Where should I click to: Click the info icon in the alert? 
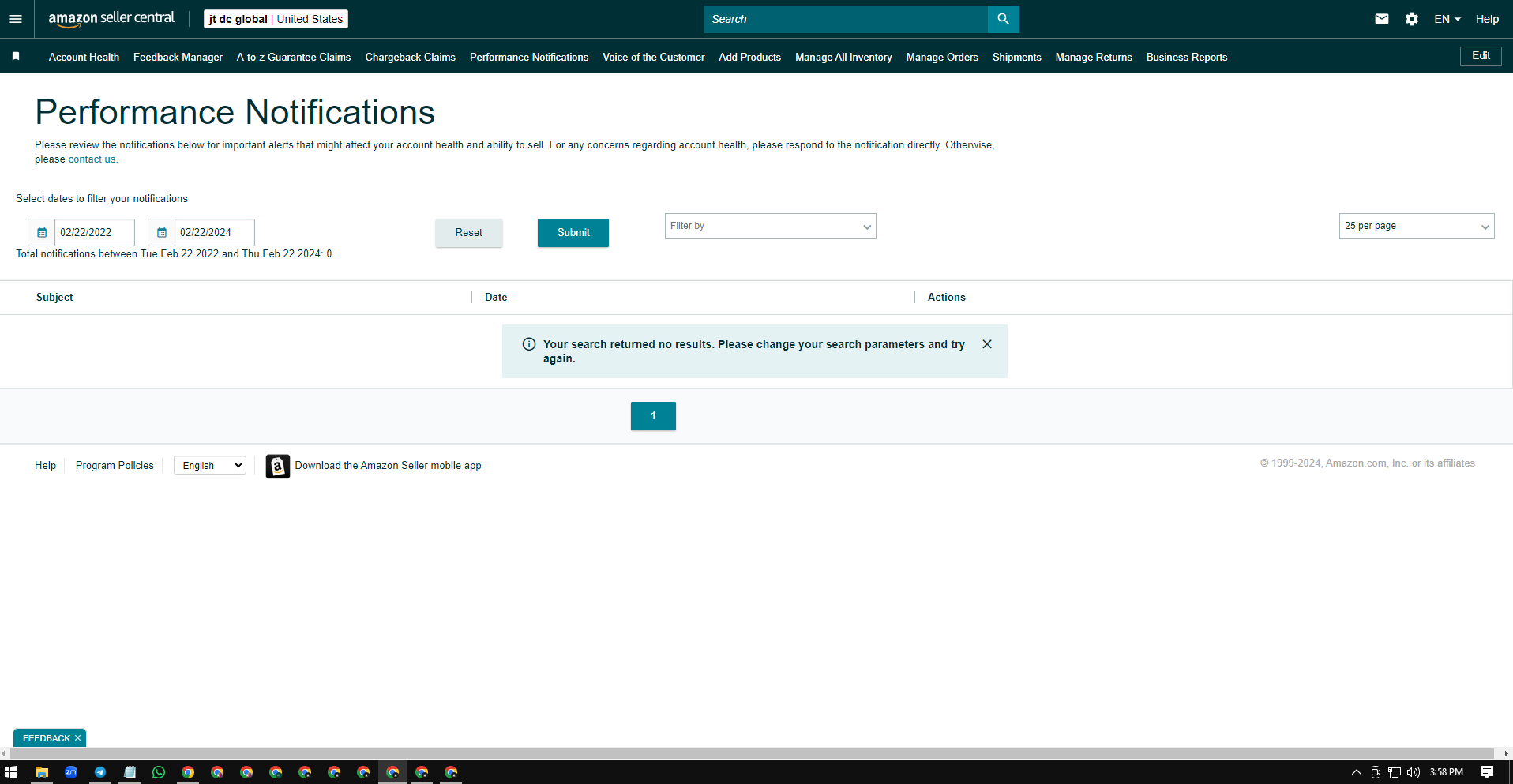pos(529,344)
